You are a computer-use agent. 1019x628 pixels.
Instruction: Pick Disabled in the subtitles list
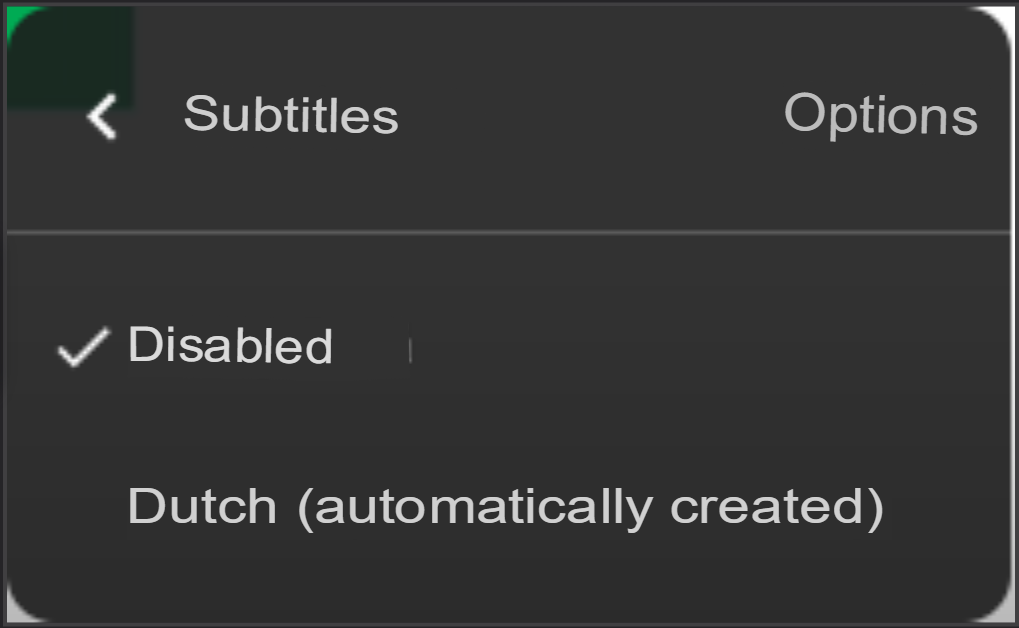230,346
